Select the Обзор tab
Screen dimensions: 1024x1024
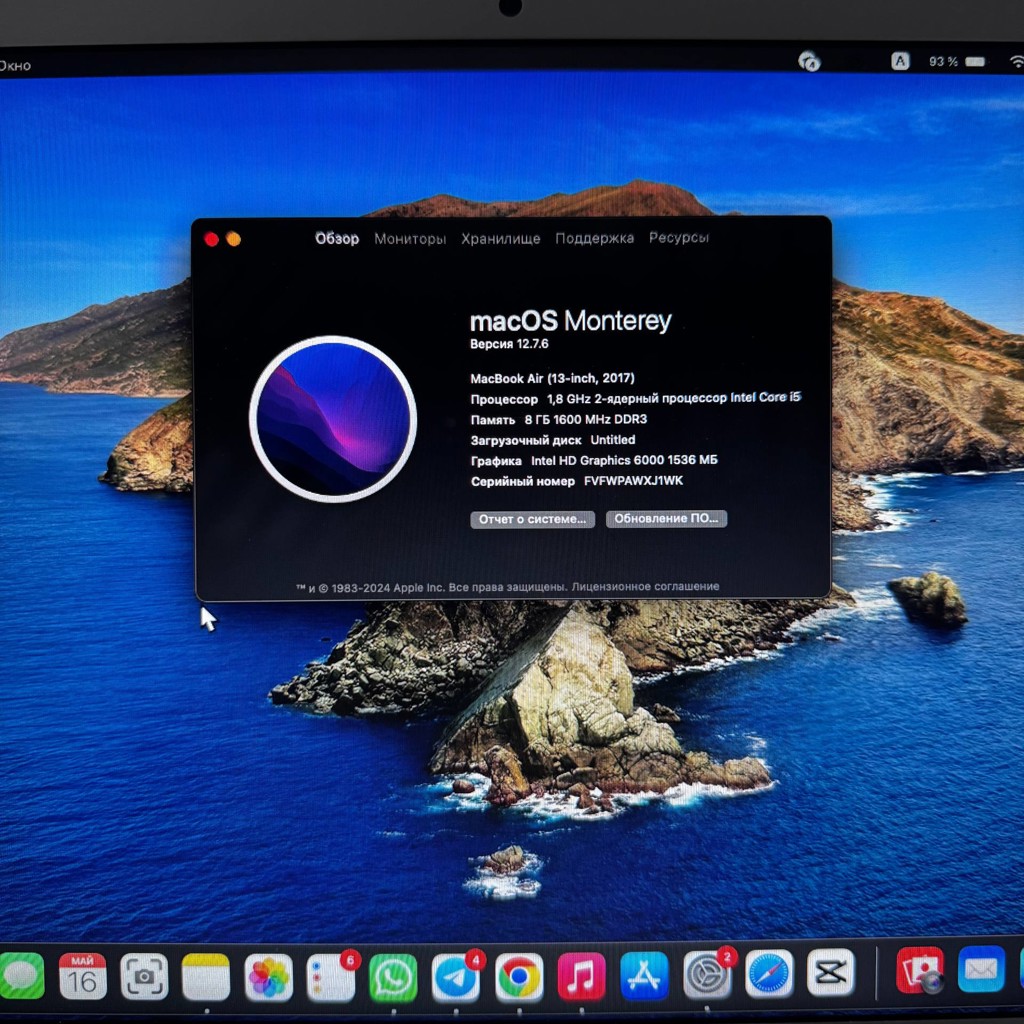(x=337, y=238)
